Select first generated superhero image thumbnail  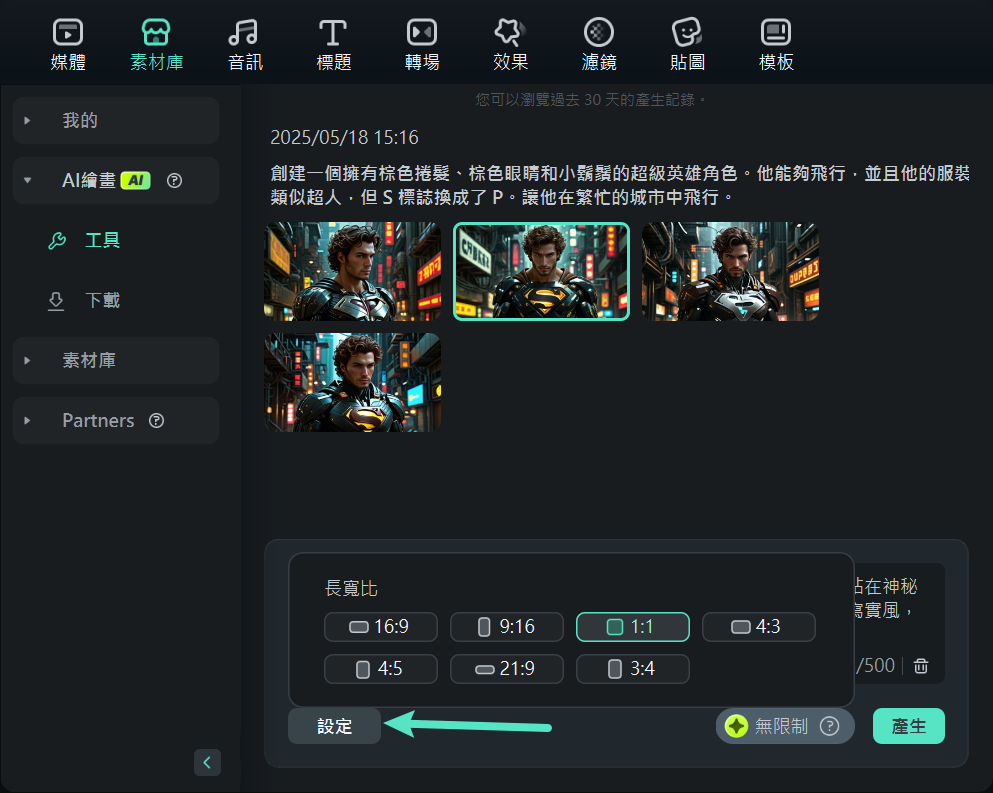point(352,271)
